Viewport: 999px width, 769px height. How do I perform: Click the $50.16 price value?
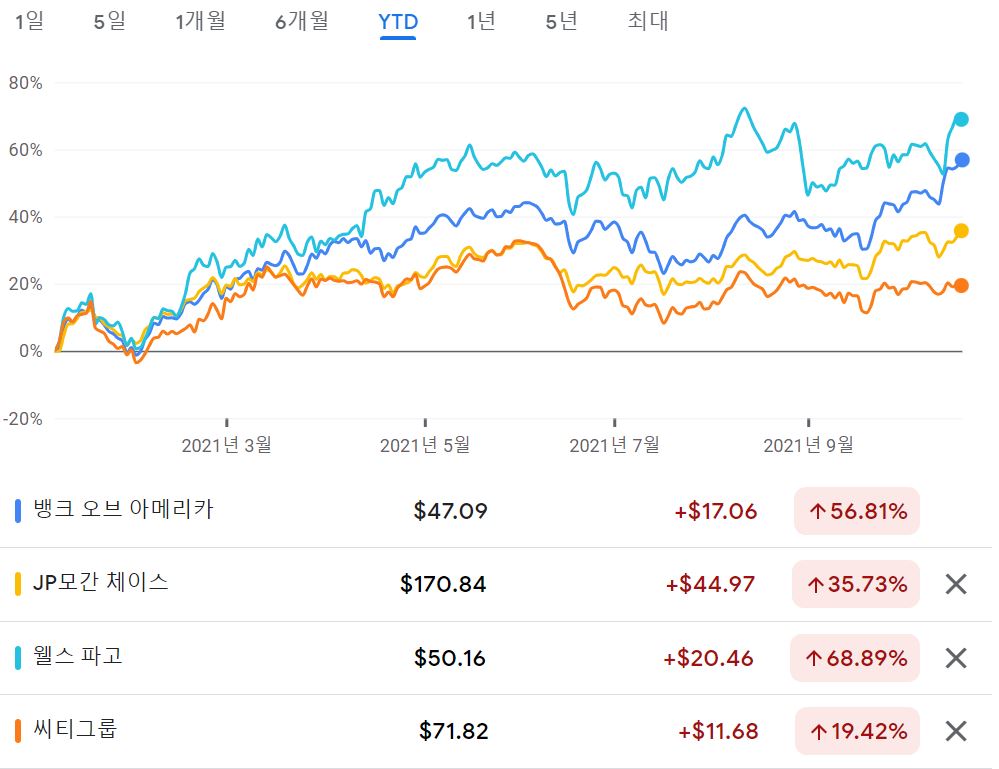coord(450,658)
